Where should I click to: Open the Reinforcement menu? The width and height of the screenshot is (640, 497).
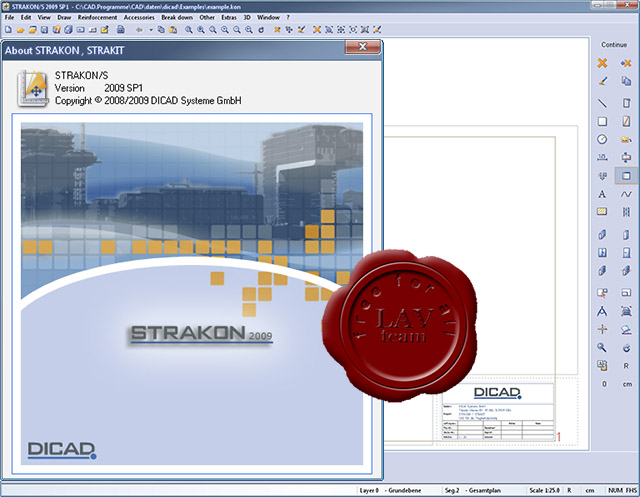97,18
